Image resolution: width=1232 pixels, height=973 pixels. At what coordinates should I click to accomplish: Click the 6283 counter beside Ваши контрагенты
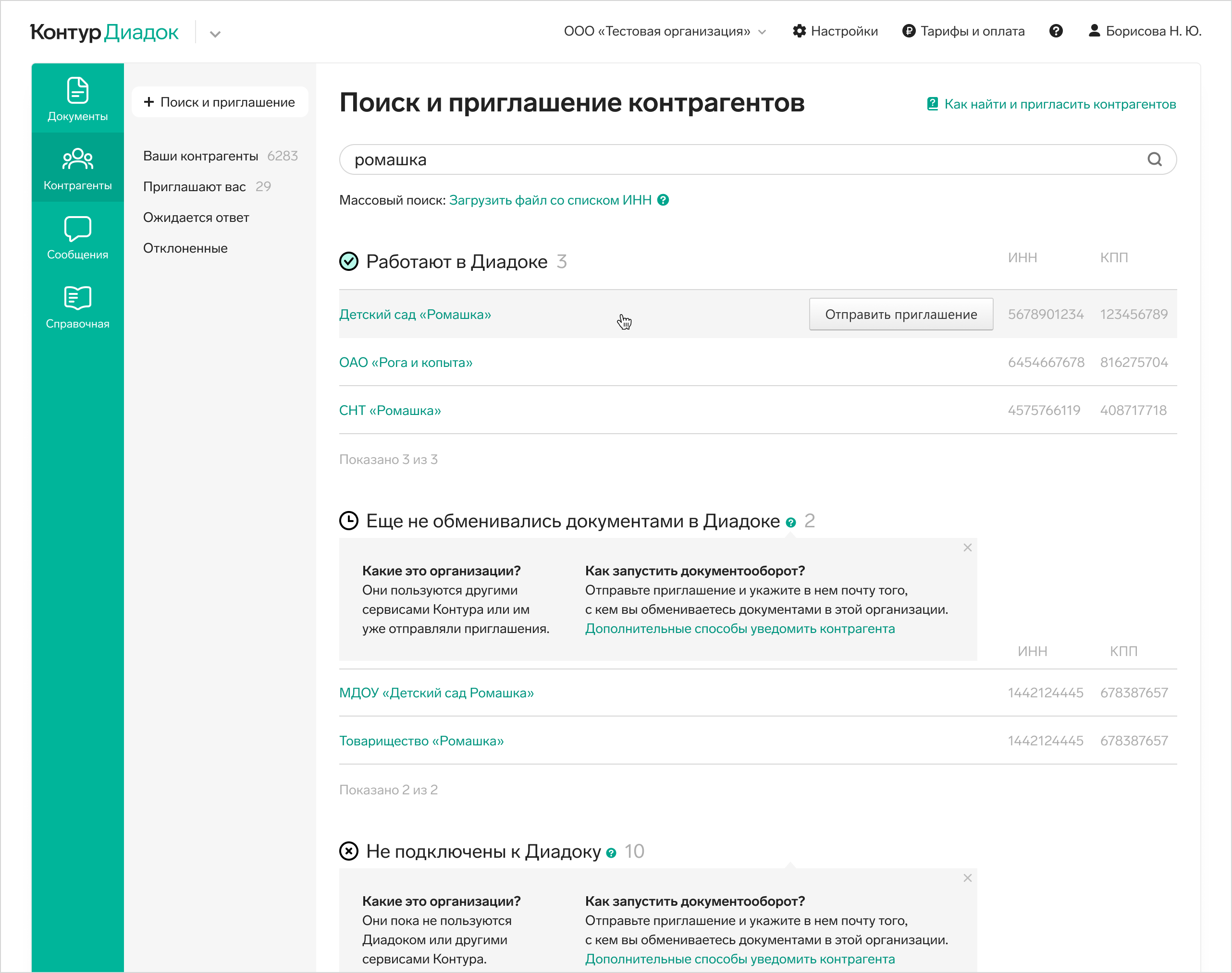(282, 156)
